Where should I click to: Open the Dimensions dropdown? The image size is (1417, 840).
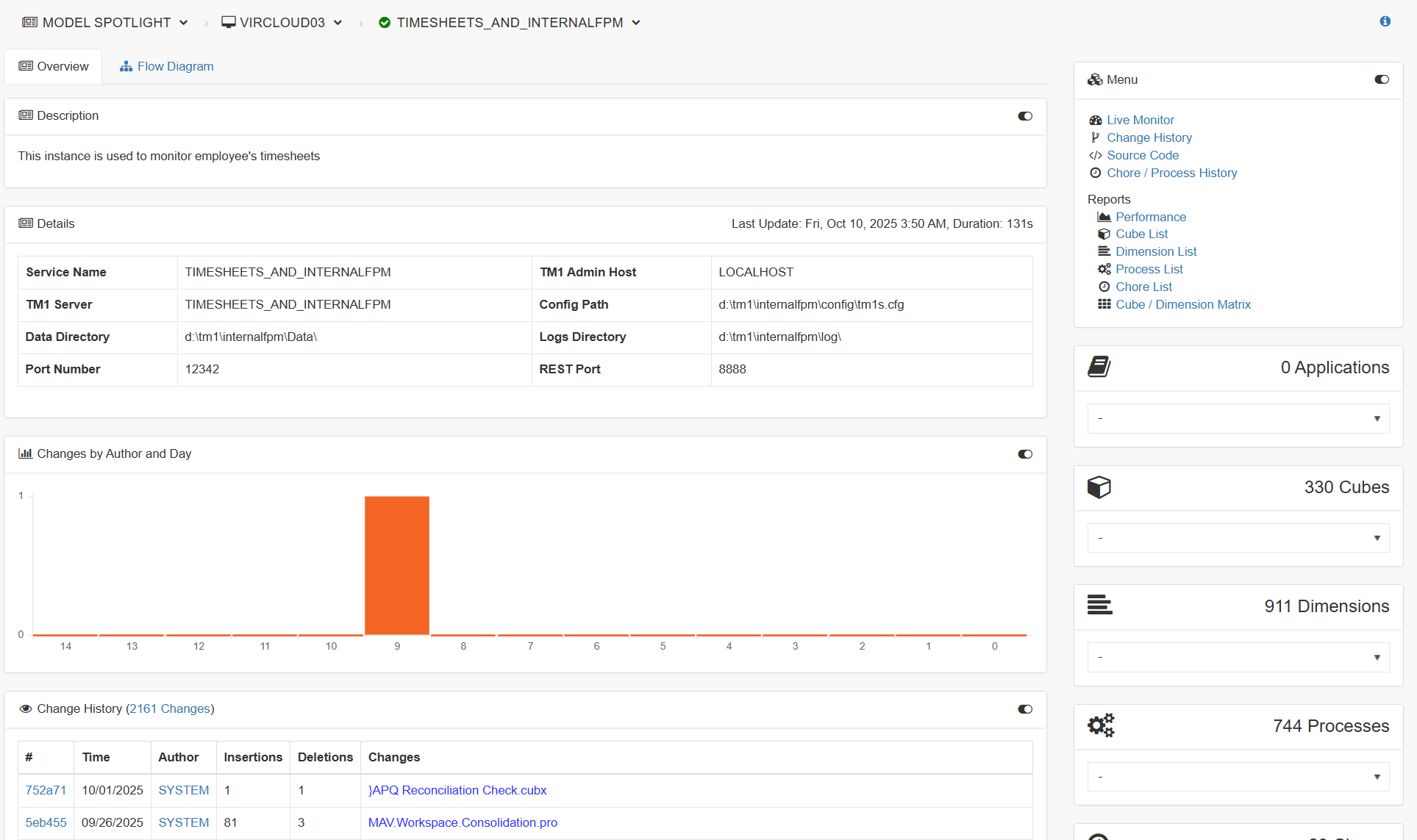[1238, 657]
